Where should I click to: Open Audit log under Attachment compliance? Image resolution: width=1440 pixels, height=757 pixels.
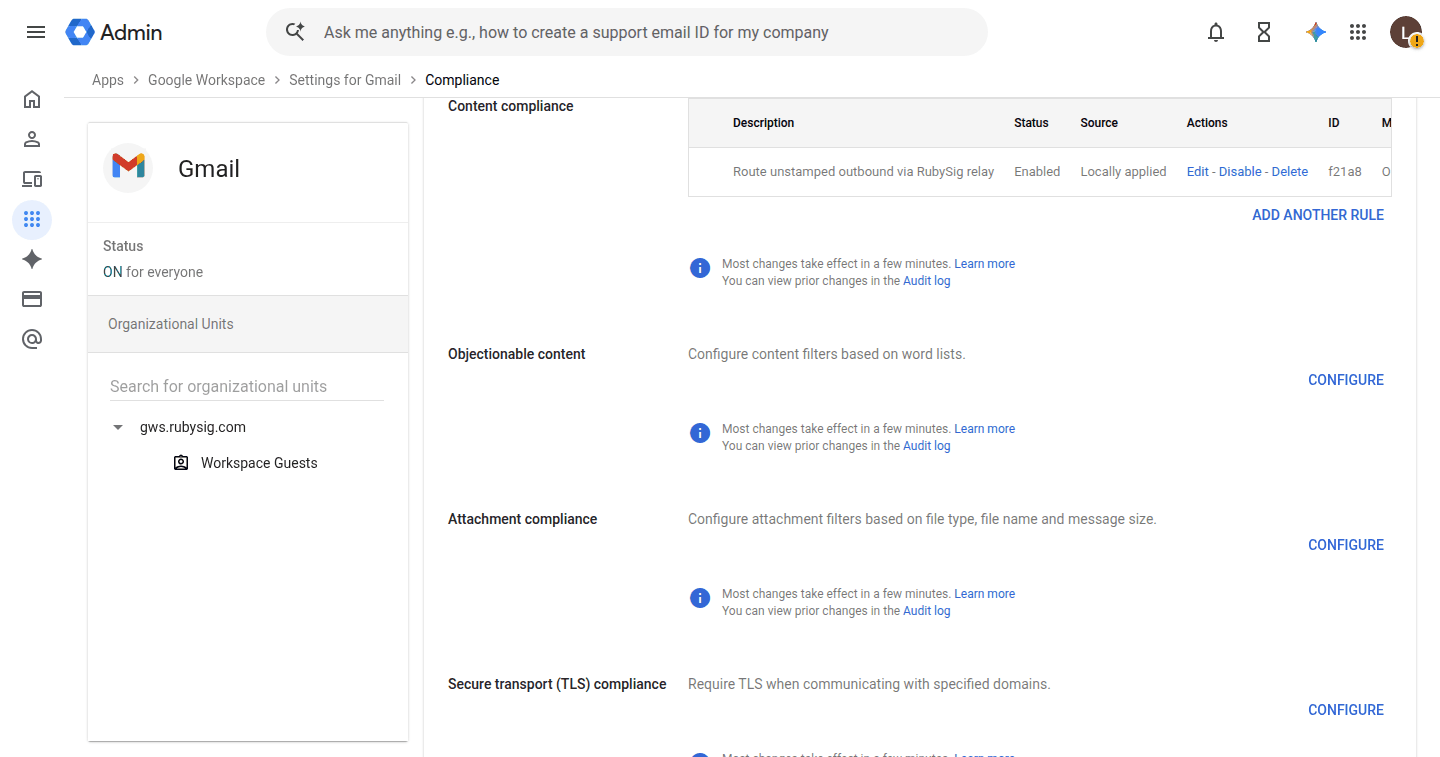tap(927, 611)
